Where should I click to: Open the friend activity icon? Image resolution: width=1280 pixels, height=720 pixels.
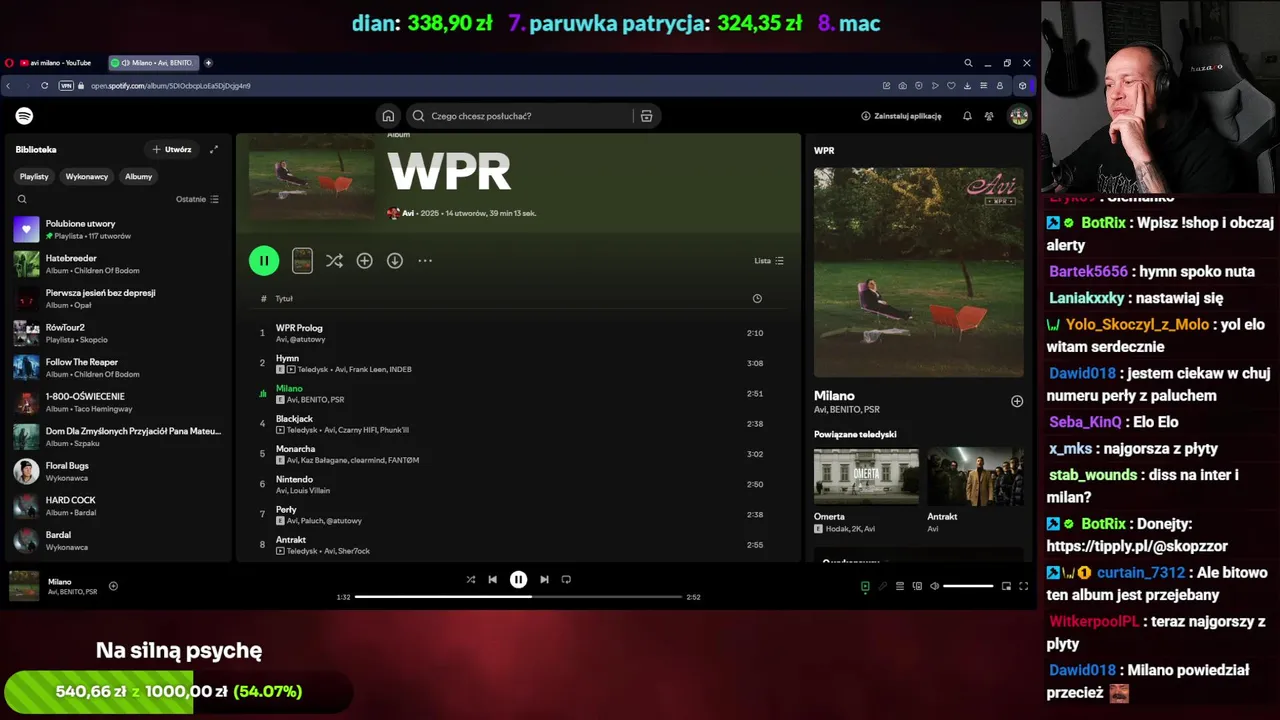pyautogui.click(x=989, y=116)
